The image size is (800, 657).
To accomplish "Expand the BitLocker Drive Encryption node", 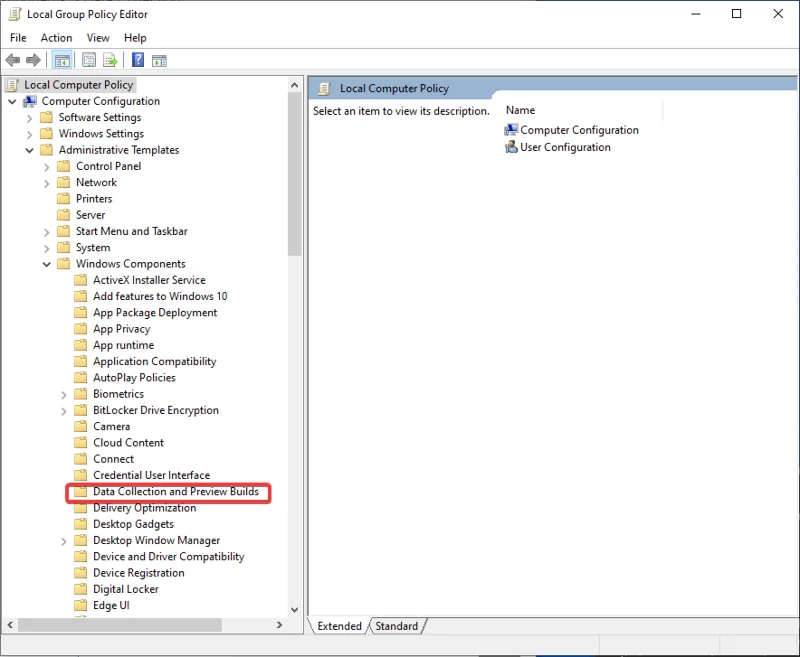I will tap(64, 411).
